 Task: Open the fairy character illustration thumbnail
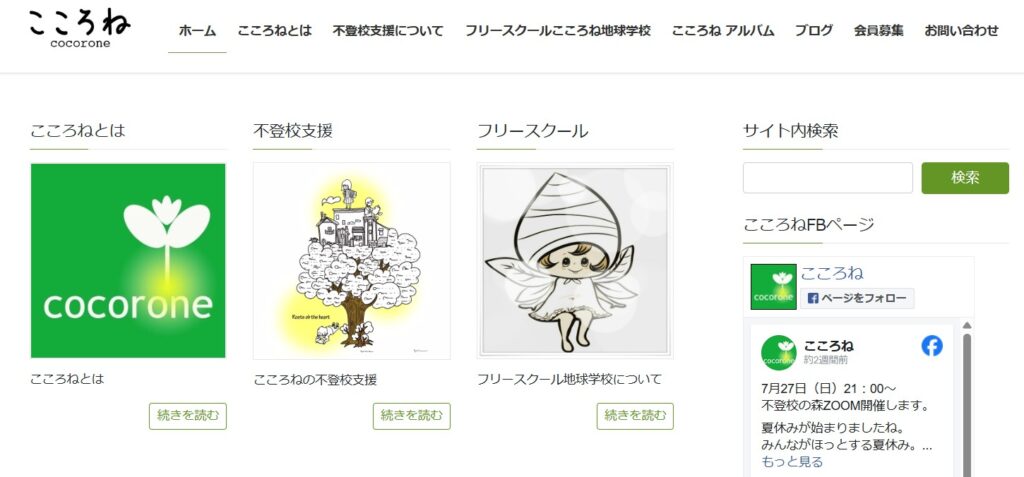(x=575, y=261)
